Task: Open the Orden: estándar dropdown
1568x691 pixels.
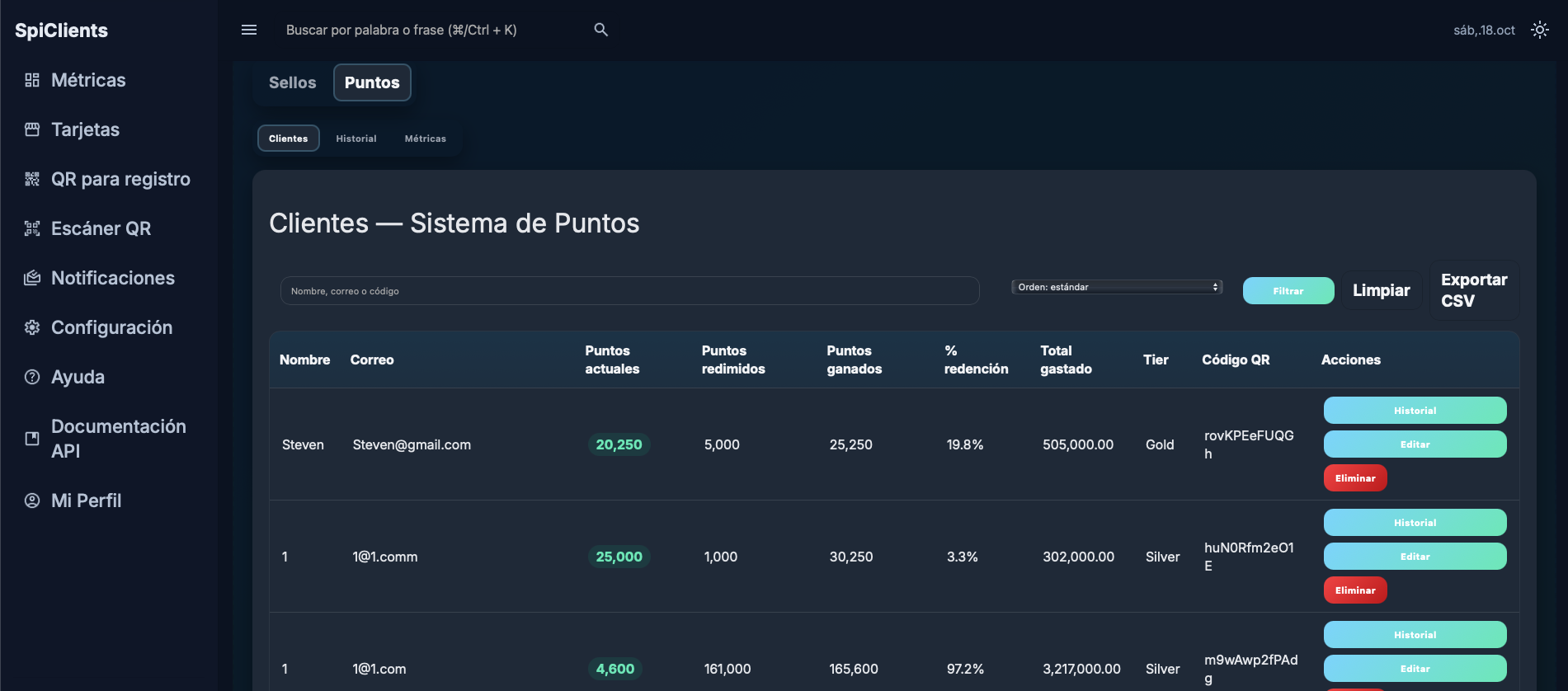Action: pos(1117,287)
